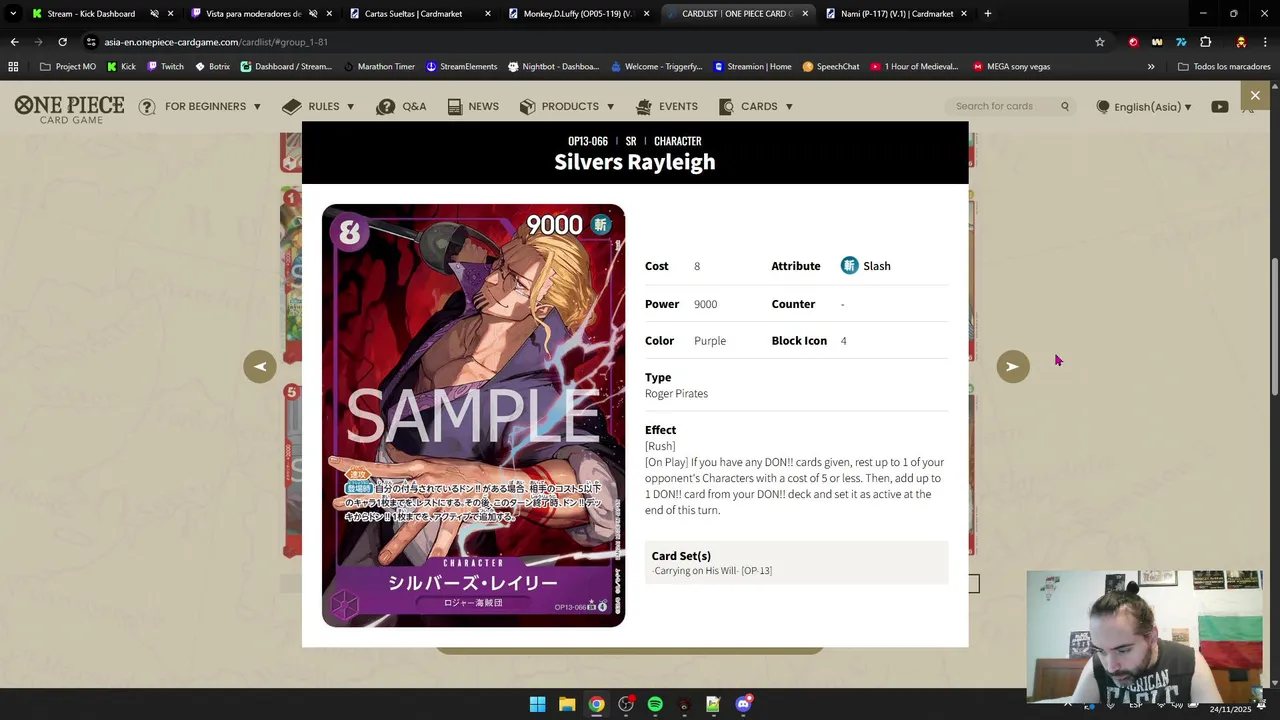
Task: Open the MEGA sony vegas bookmark
Action: coord(1011,67)
